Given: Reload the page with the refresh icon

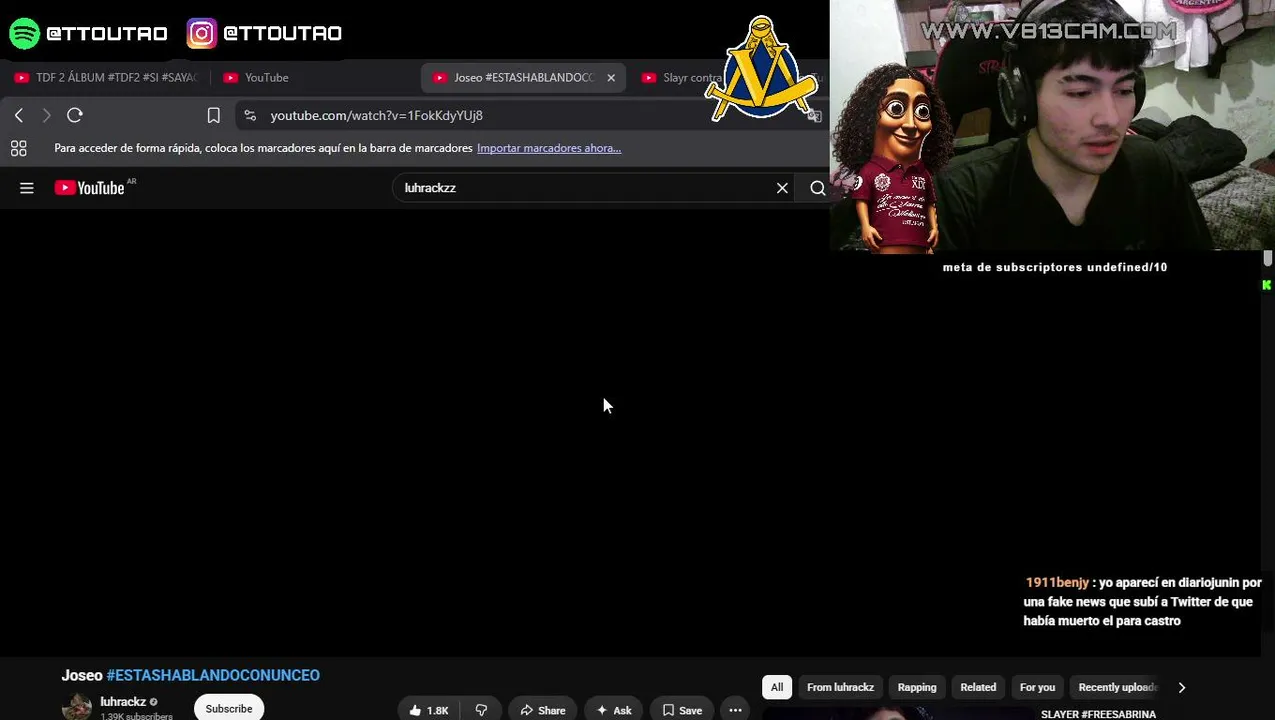Looking at the screenshot, I should coord(75,116).
